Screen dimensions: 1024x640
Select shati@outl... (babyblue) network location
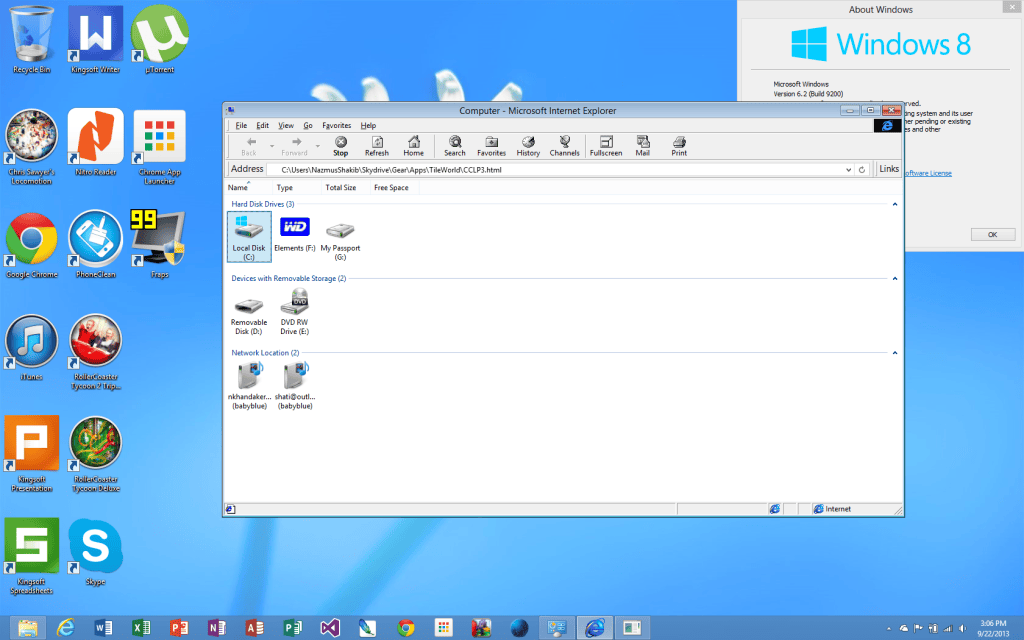[295, 385]
